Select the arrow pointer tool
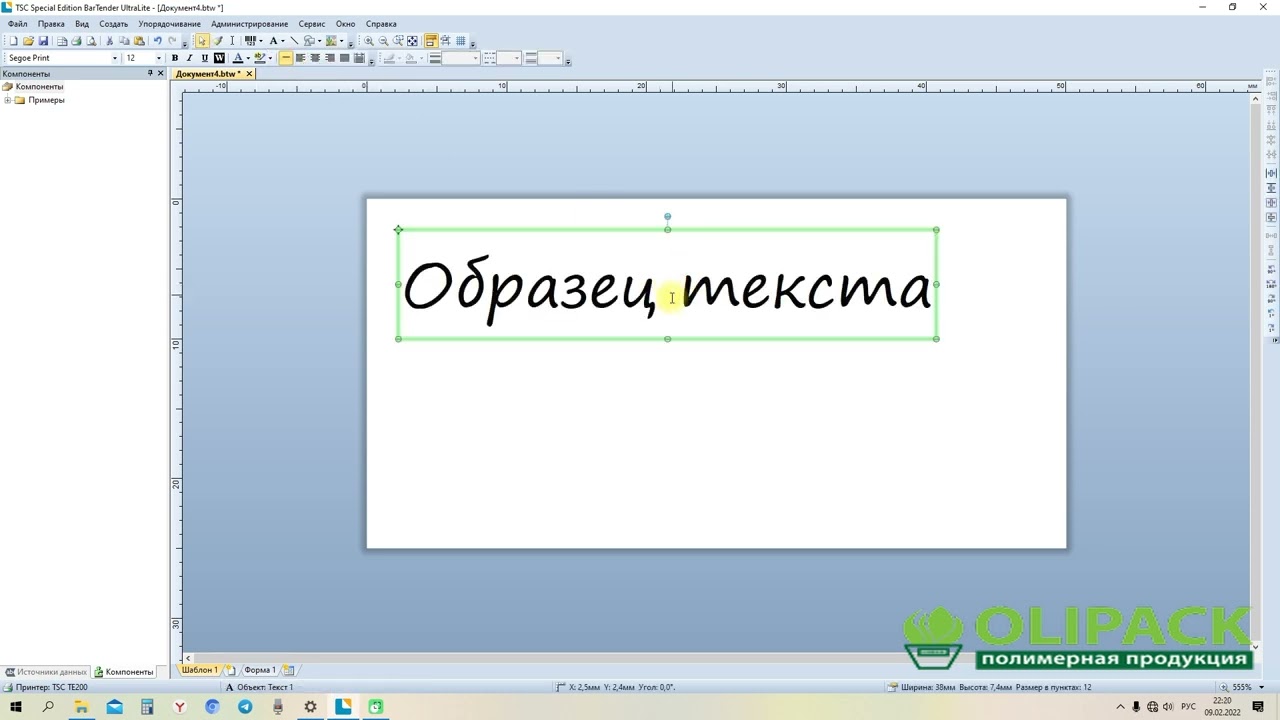Image resolution: width=1280 pixels, height=720 pixels. pyautogui.click(x=202, y=41)
